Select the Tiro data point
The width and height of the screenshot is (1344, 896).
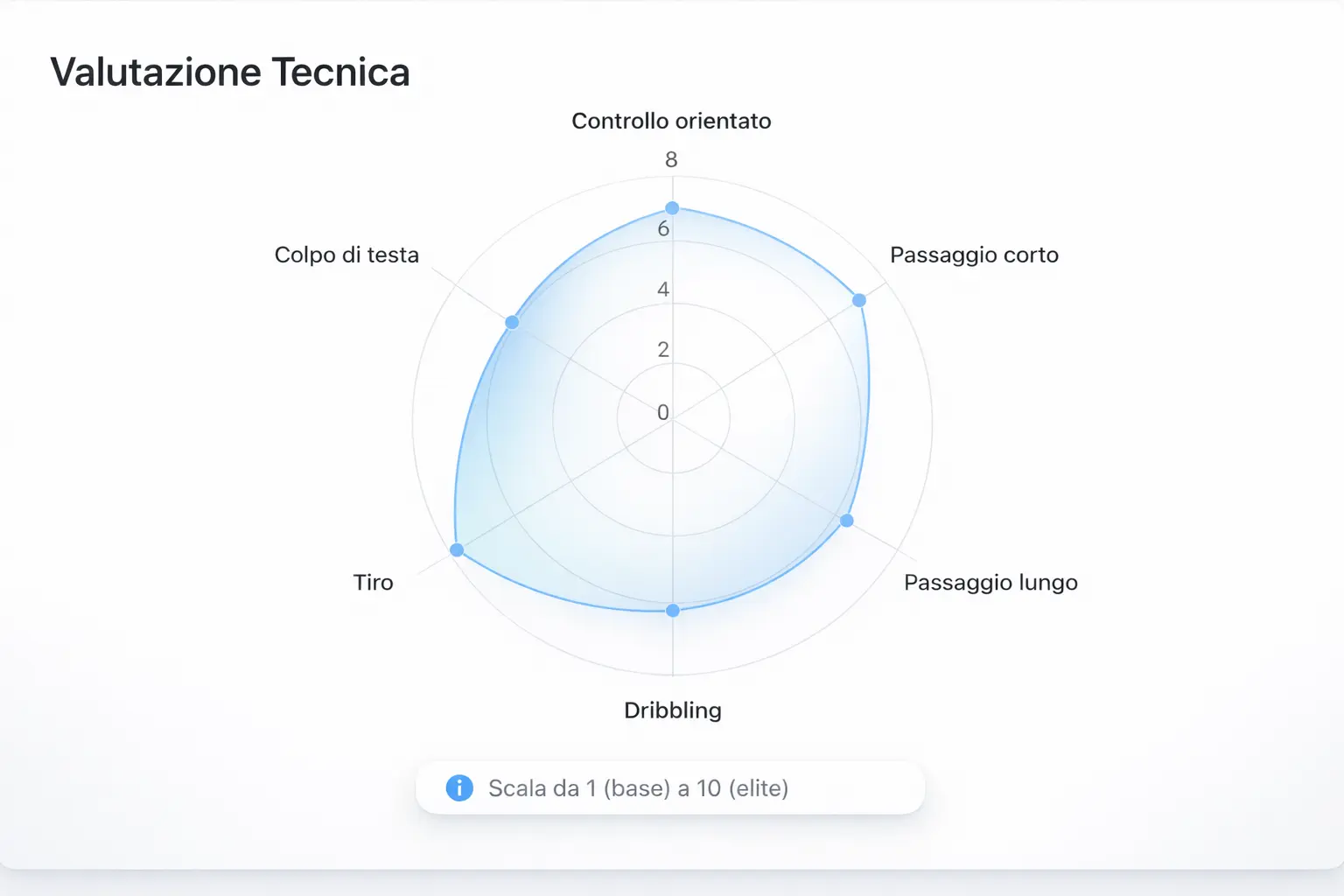click(x=457, y=549)
